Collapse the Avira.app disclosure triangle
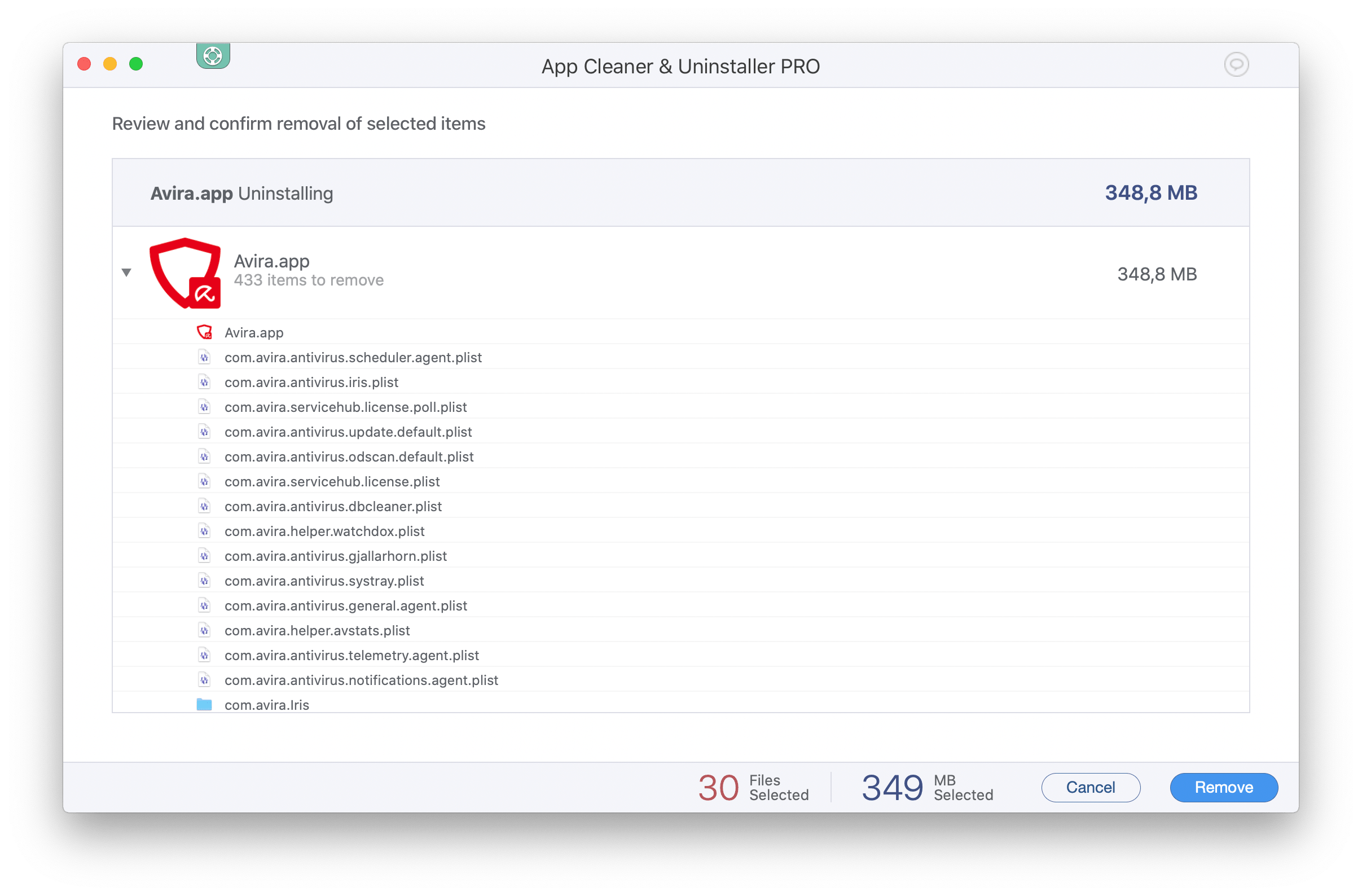This screenshot has width=1362, height=896. [x=126, y=273]
